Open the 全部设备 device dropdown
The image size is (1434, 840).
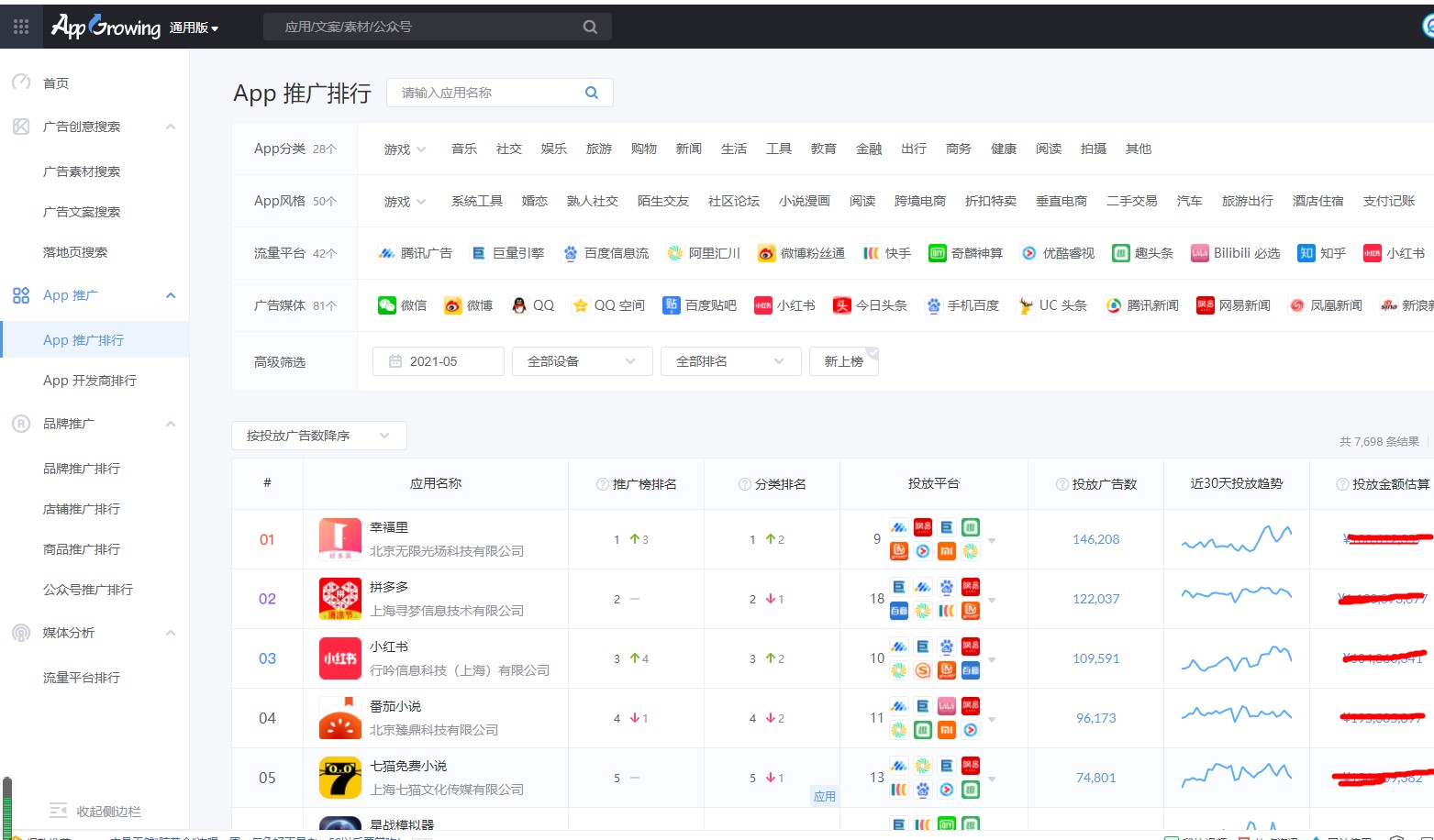click(582, 360)
